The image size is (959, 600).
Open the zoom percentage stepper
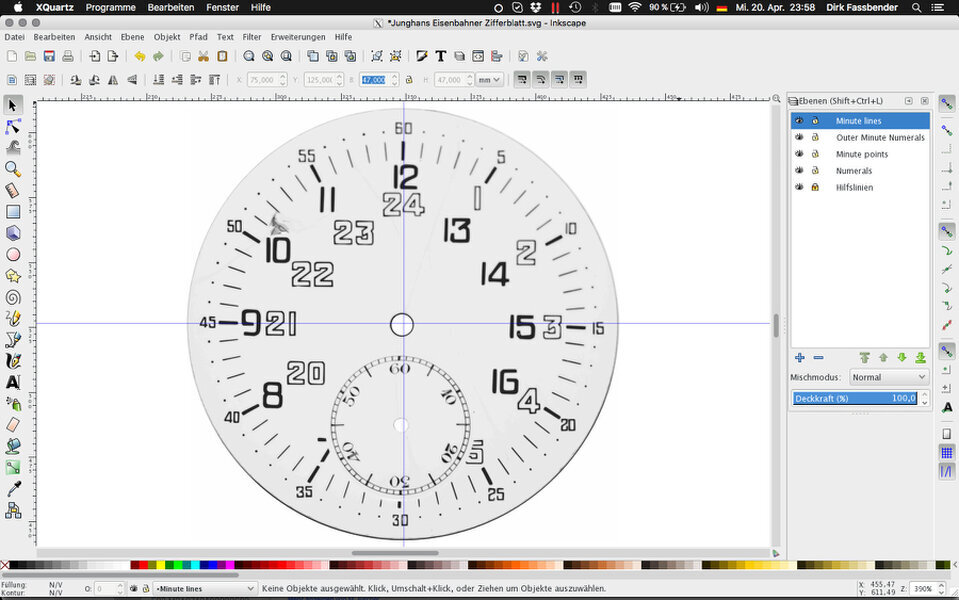coord(942,588)
